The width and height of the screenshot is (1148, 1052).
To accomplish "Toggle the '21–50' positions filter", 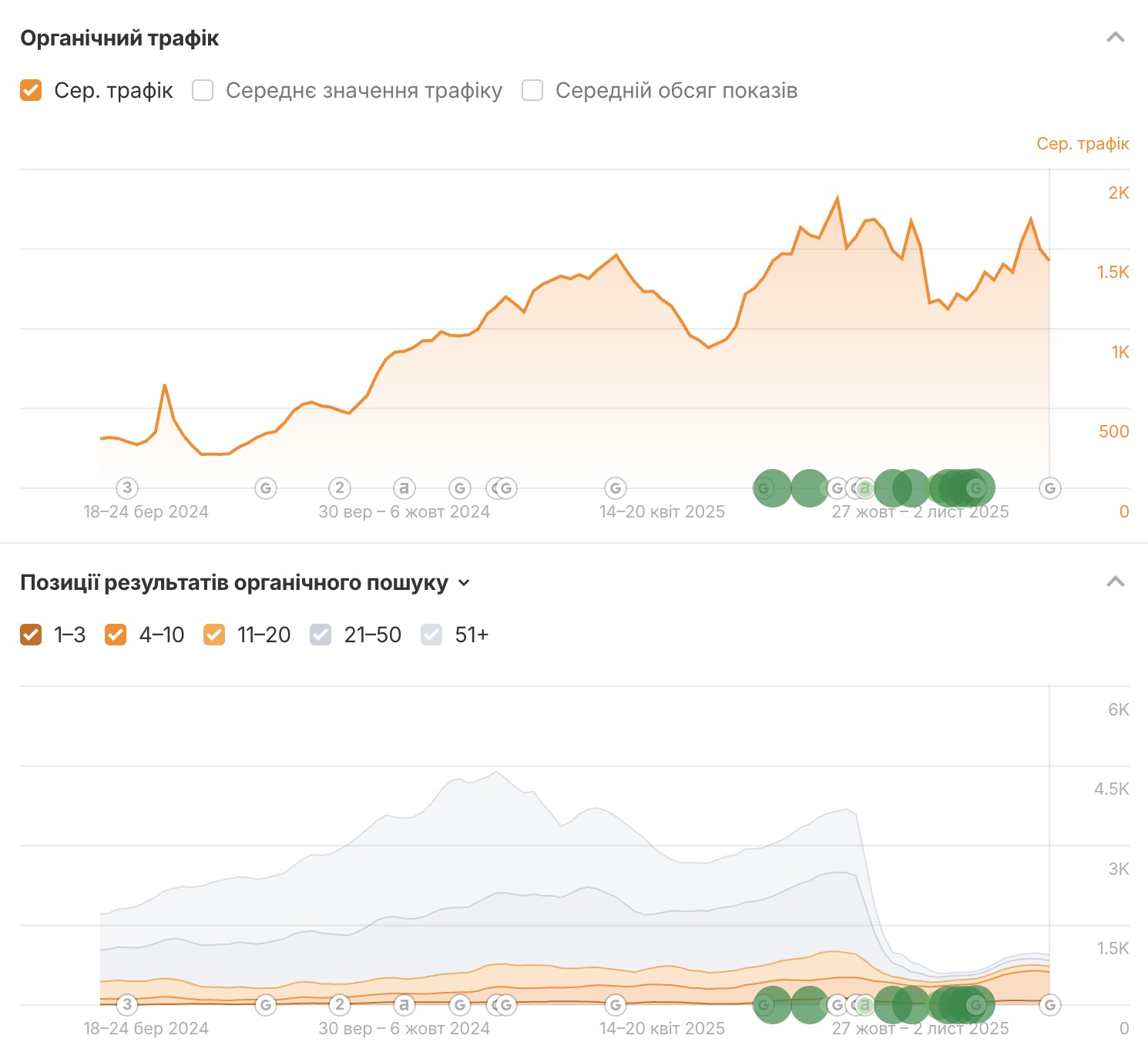I will tap(321, 635).
